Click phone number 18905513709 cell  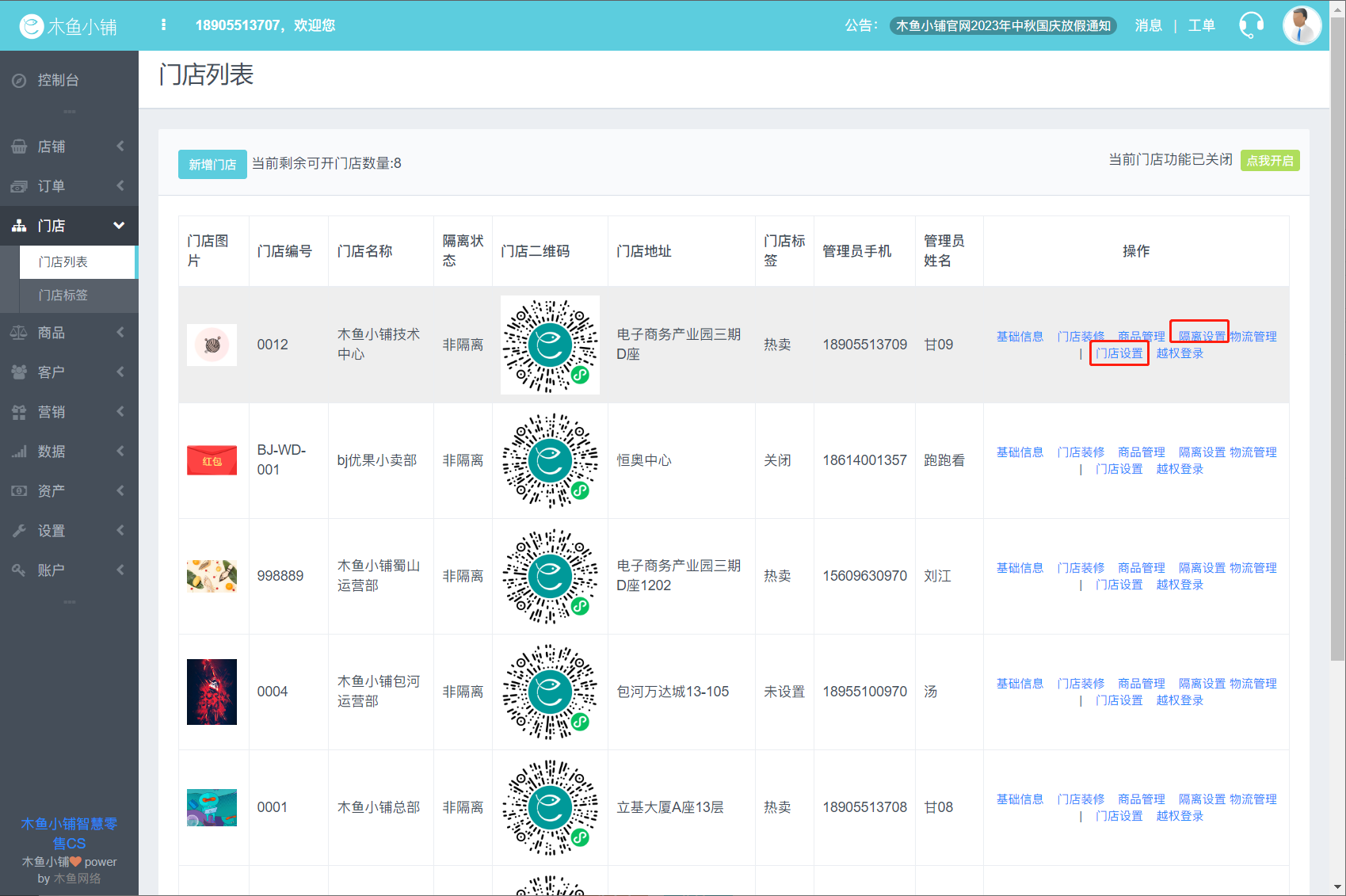[x=864, y=345]
